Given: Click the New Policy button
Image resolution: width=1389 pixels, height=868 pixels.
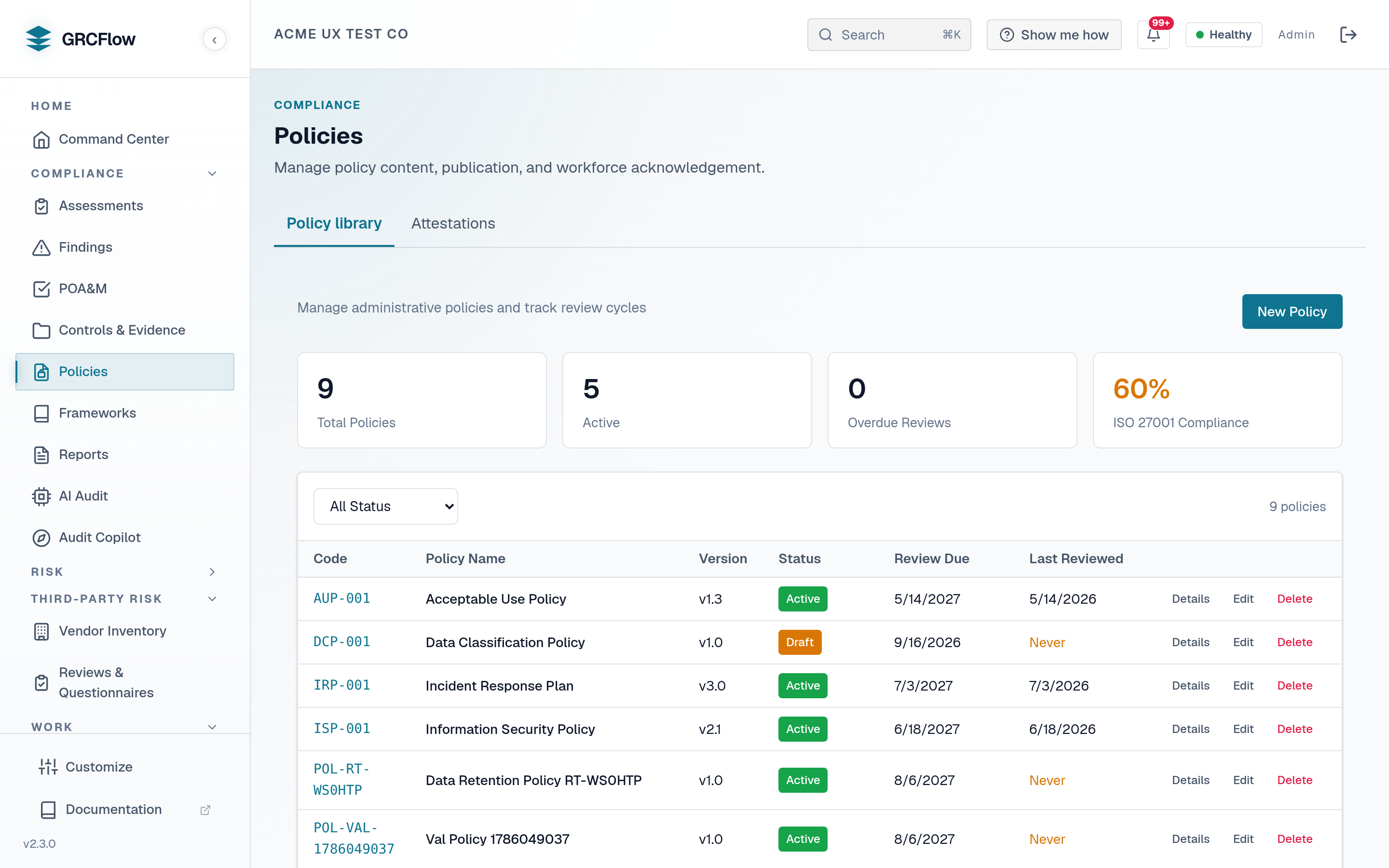Looking at the screenshot, I should coord(1292,312).
